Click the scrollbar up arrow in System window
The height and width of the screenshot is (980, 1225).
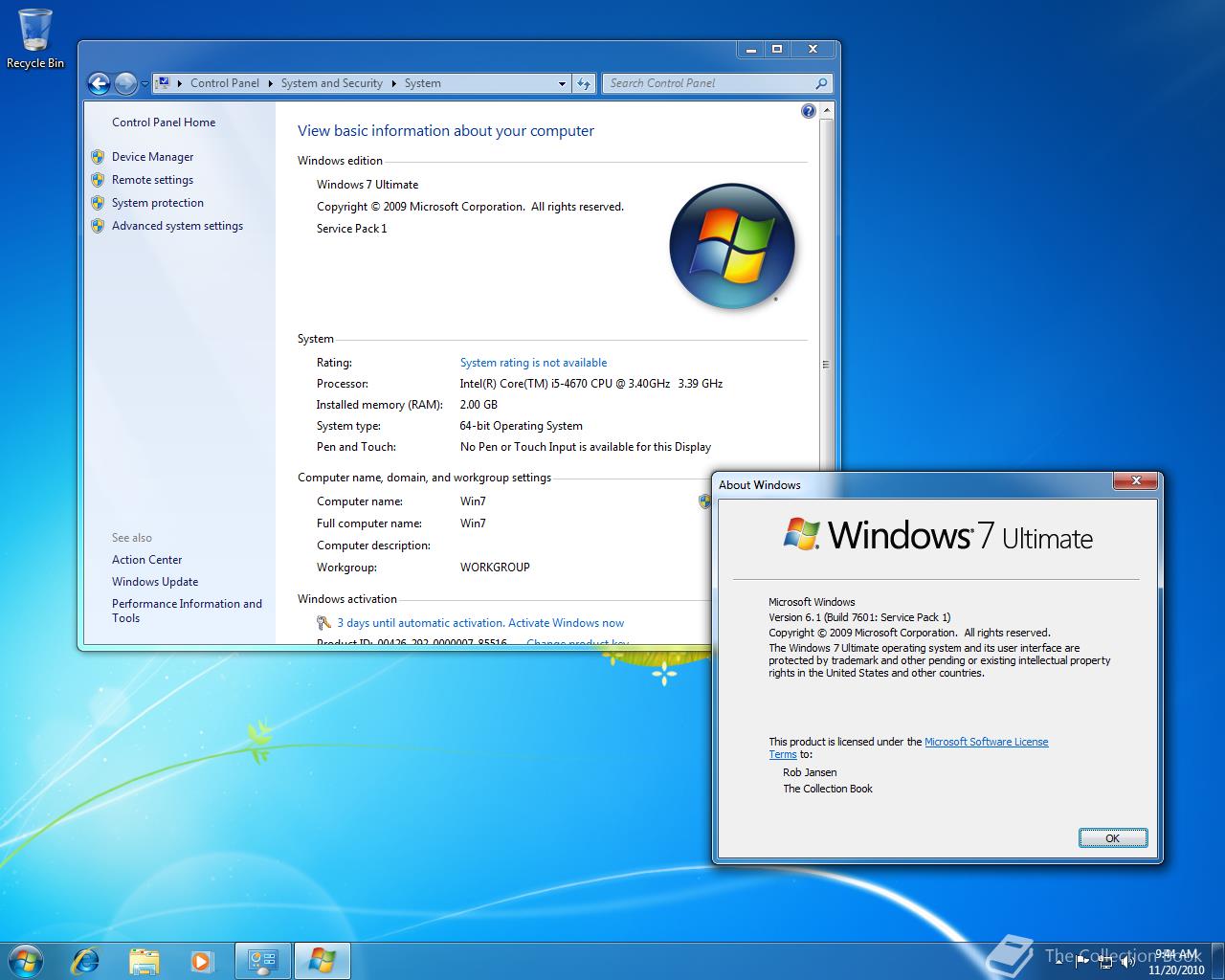(x=827, y=111)
